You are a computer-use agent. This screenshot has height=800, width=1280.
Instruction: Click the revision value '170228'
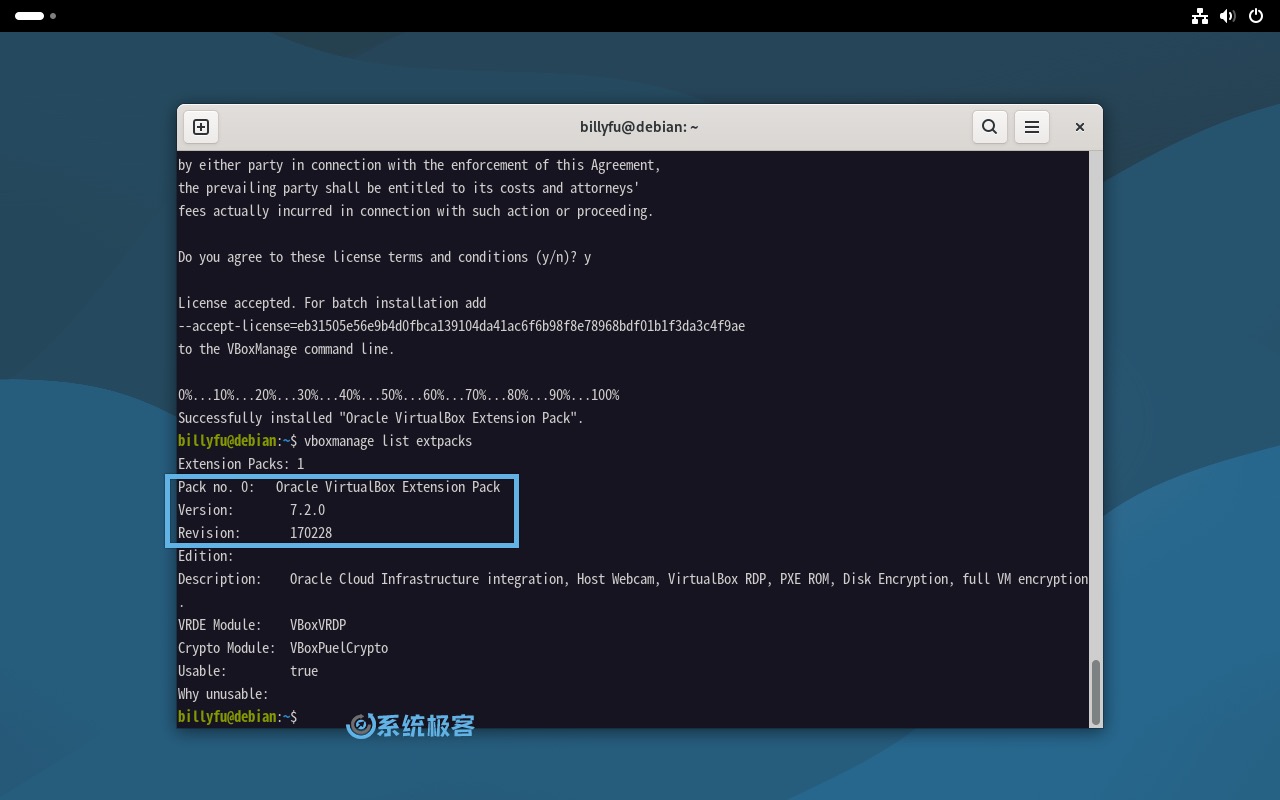point(311,533)
